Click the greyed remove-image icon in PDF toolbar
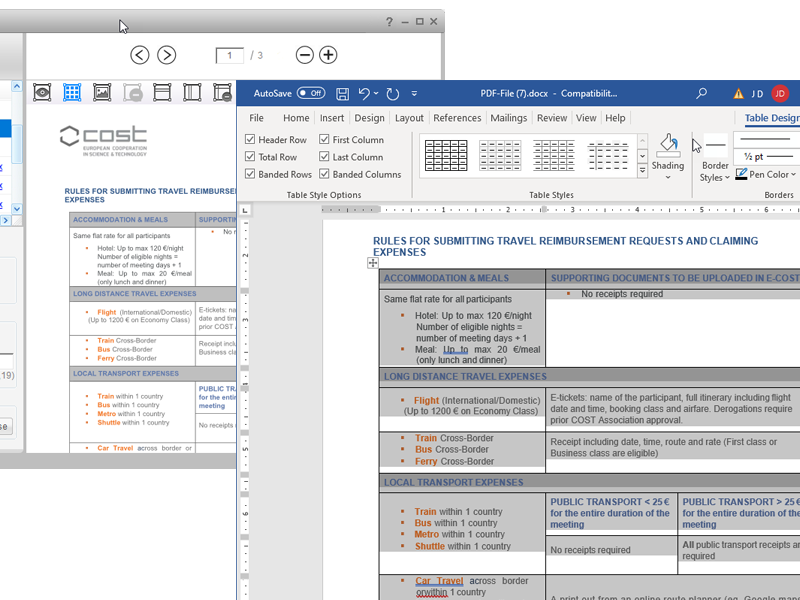800x600 pixels. point(133,92)
